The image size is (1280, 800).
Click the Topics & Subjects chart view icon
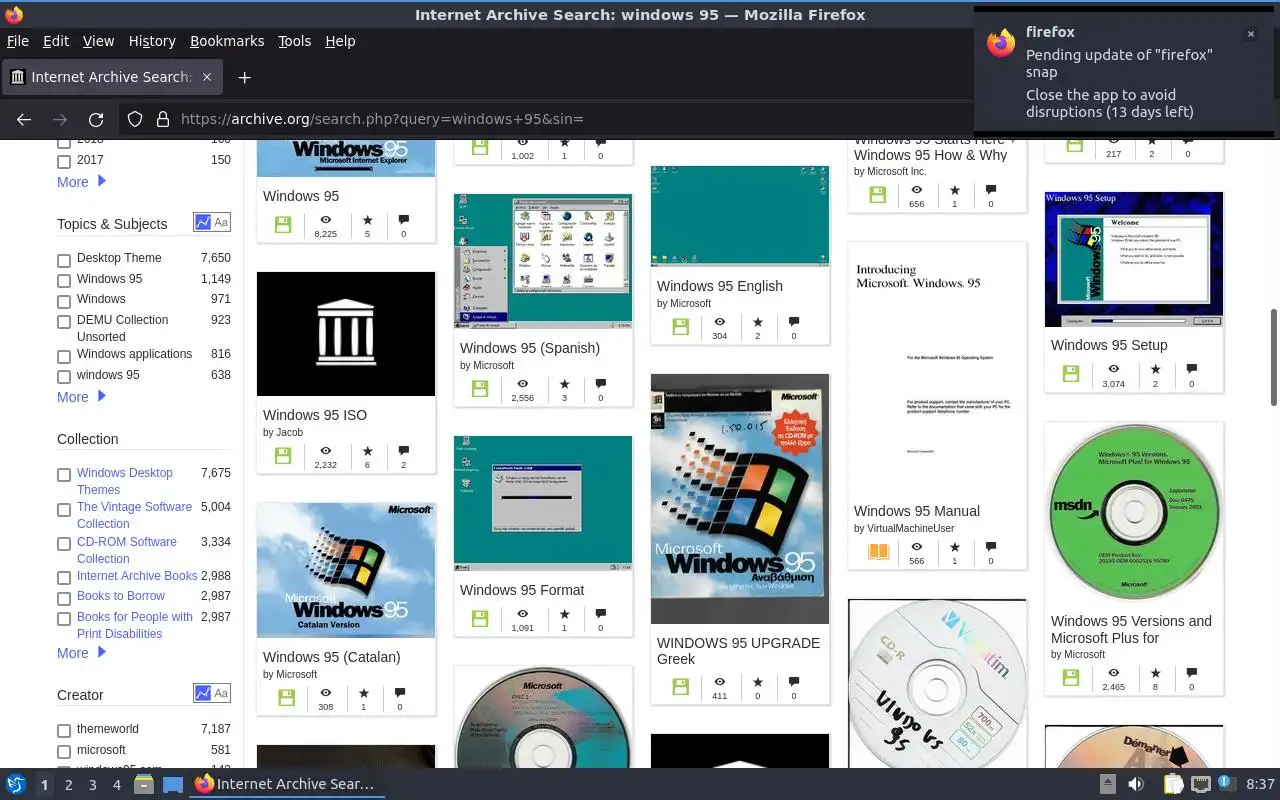203,222
